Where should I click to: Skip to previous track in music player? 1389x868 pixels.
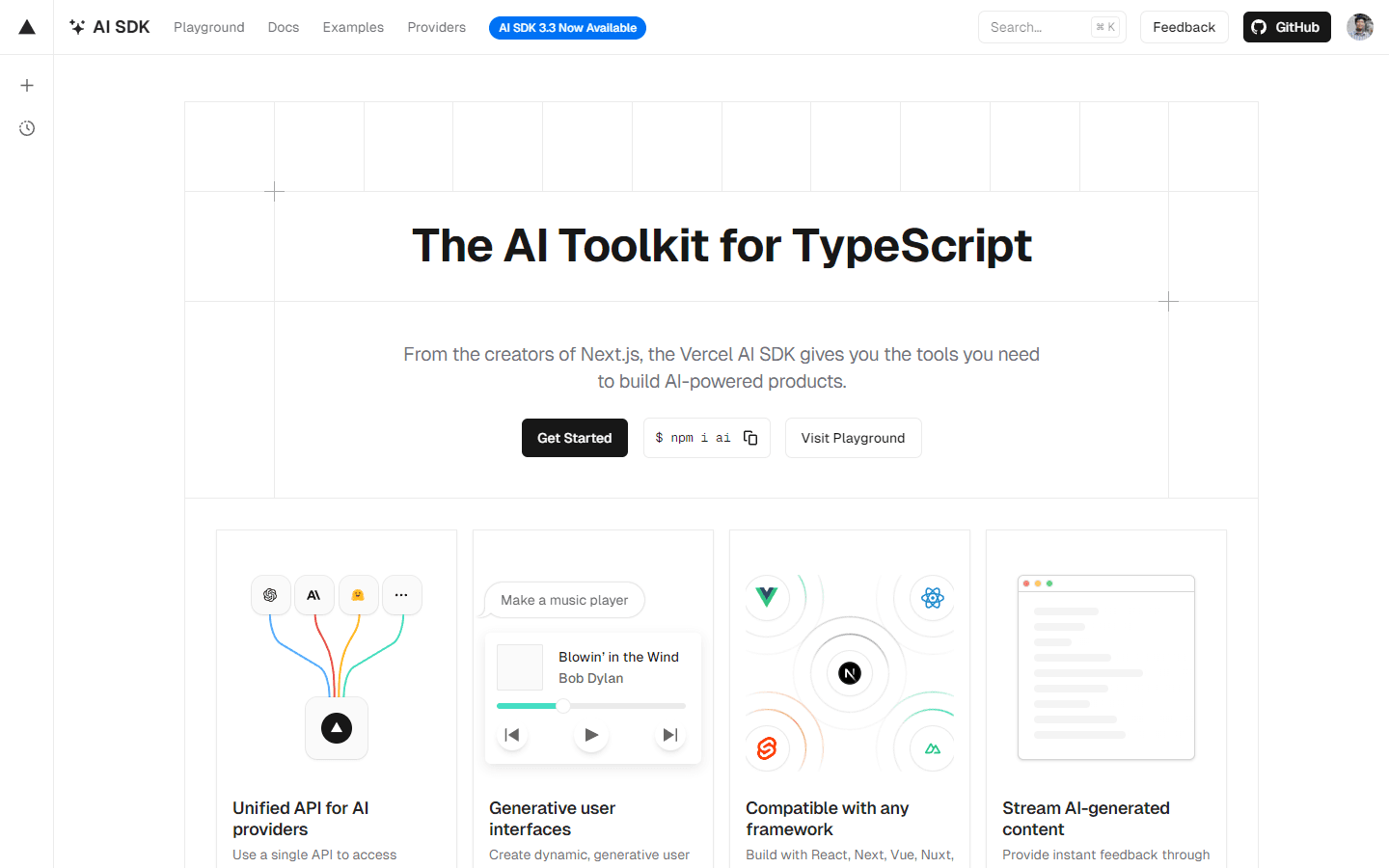pos(512,735)
